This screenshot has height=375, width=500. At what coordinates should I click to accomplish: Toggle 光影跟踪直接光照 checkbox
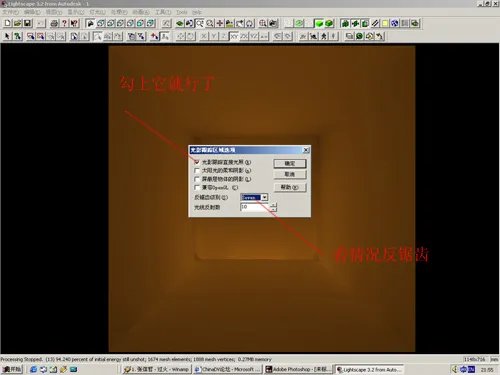(x=197, y=162)
